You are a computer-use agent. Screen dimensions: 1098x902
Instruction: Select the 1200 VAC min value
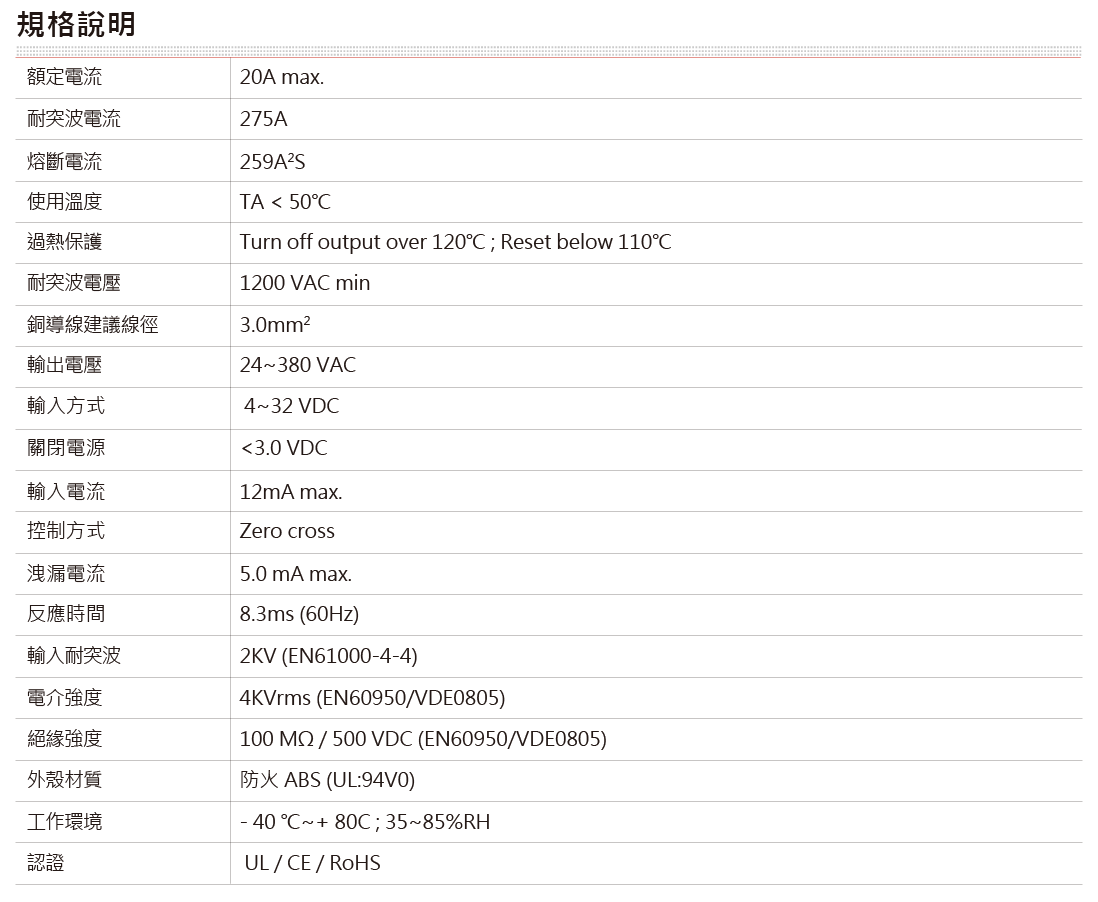[x=305, y=284]
